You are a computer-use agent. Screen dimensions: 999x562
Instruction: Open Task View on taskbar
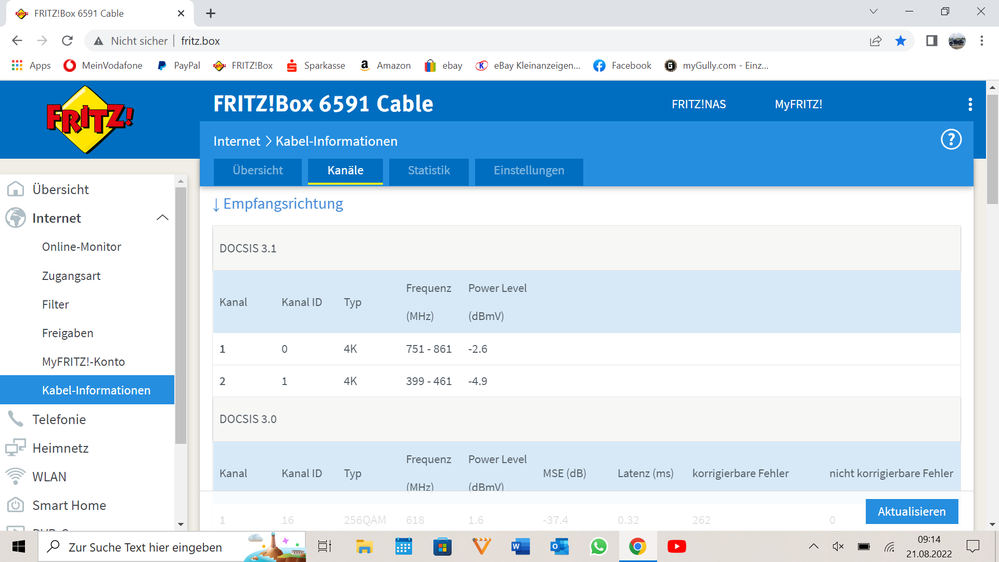point(324,547)
